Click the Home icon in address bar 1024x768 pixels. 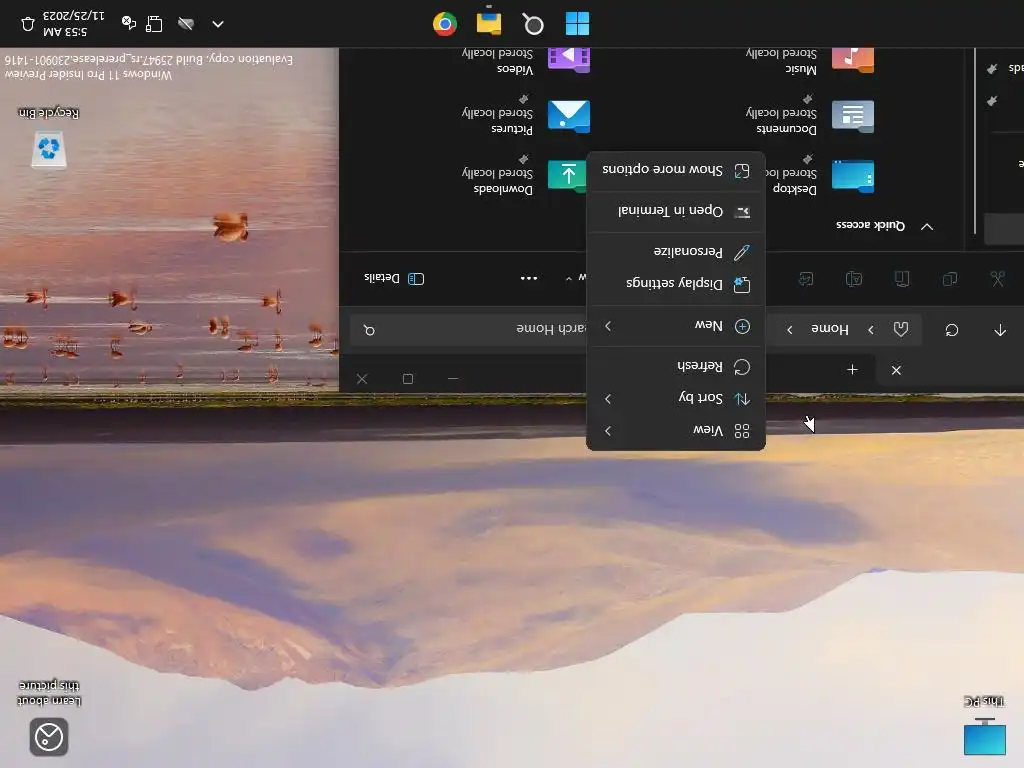(901, 329)
